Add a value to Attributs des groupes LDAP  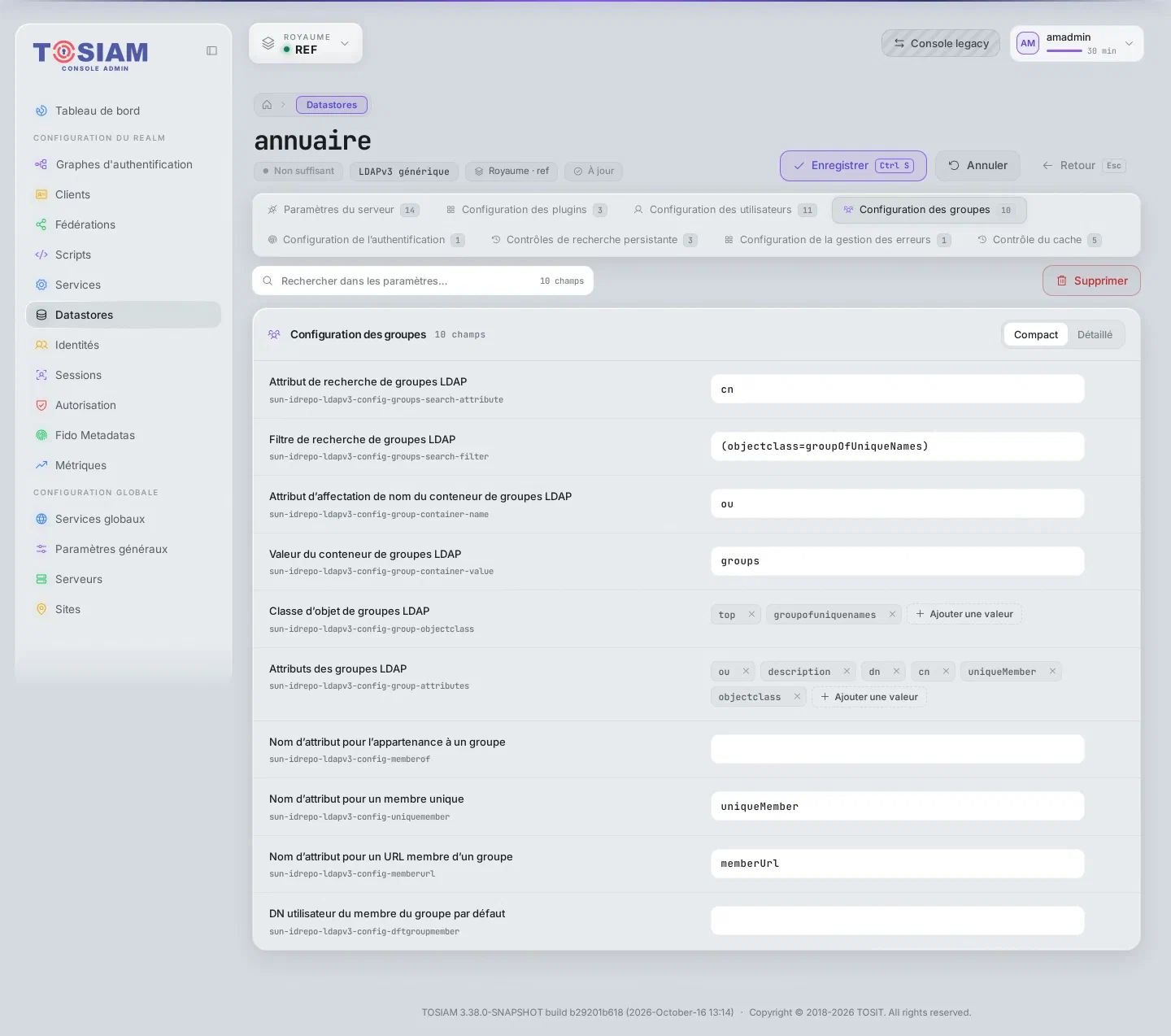click(869, 697)
